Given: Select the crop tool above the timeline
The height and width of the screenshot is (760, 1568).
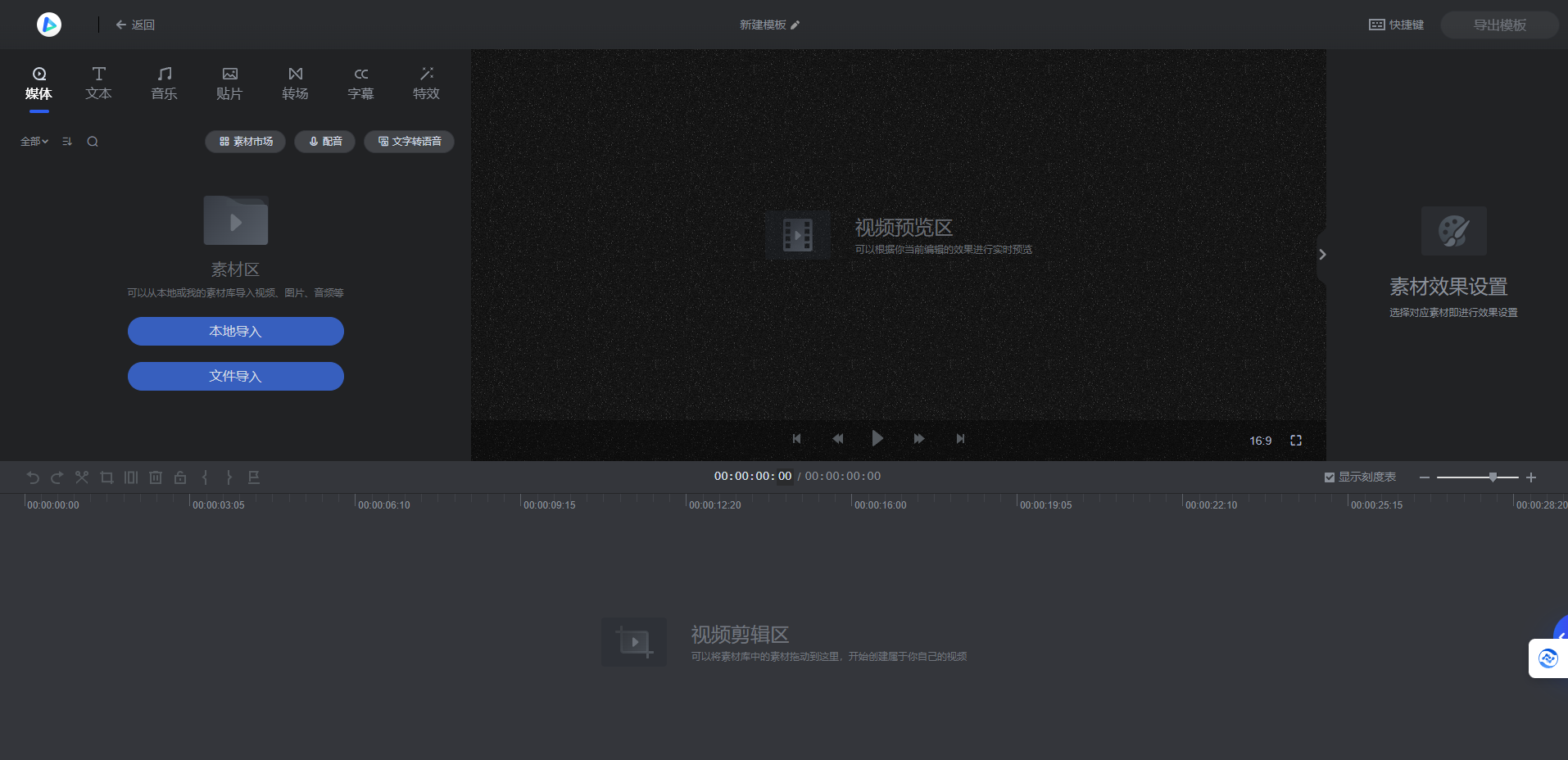Looking at the screenshot, I should (x=106, y=477).
